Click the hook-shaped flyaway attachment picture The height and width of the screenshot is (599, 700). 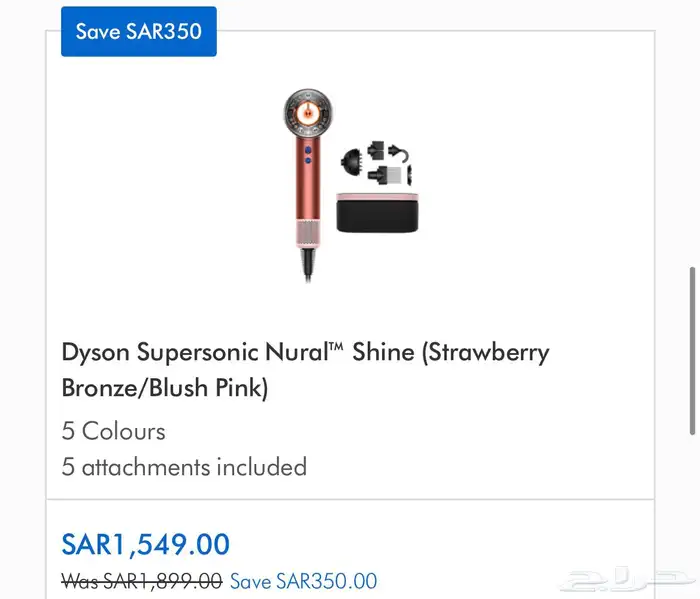coord(400,154)
